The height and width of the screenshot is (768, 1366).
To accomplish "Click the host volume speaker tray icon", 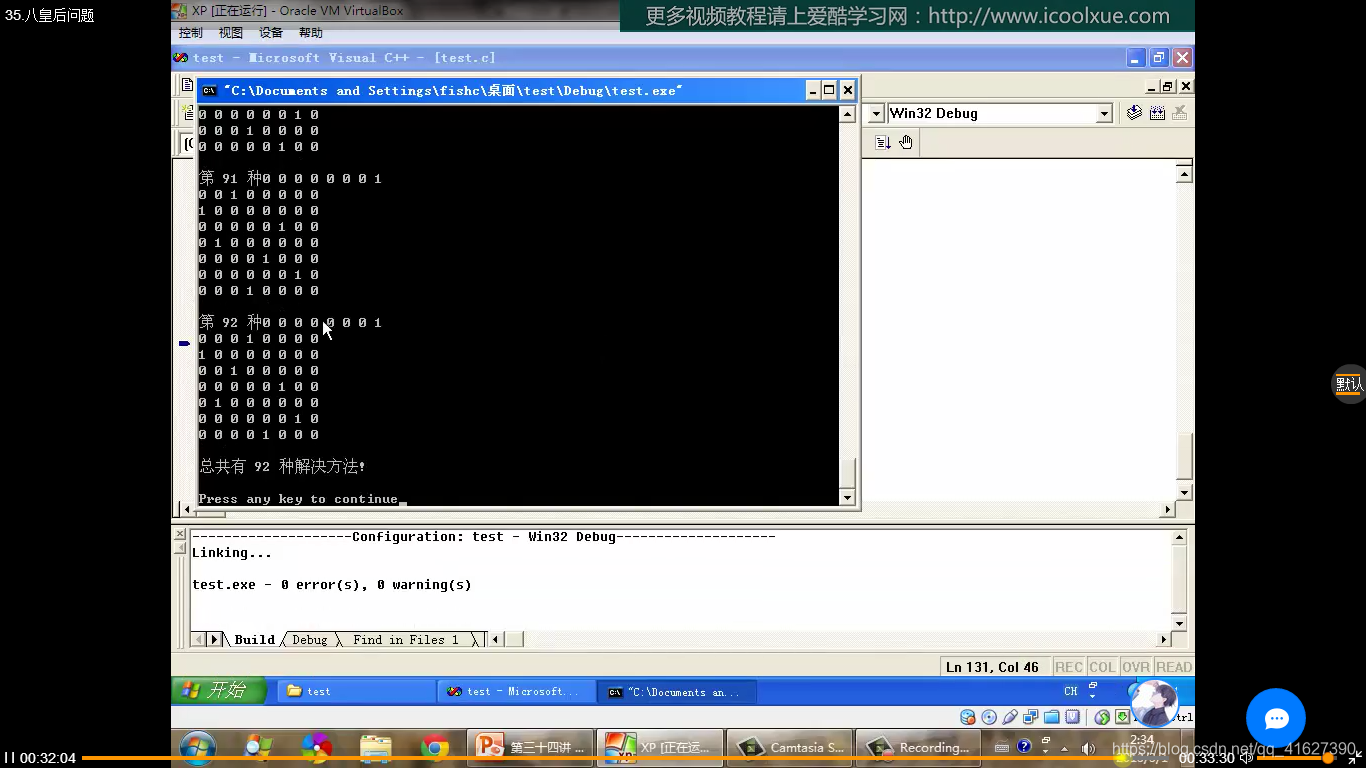I will [x=1088, y=747].
